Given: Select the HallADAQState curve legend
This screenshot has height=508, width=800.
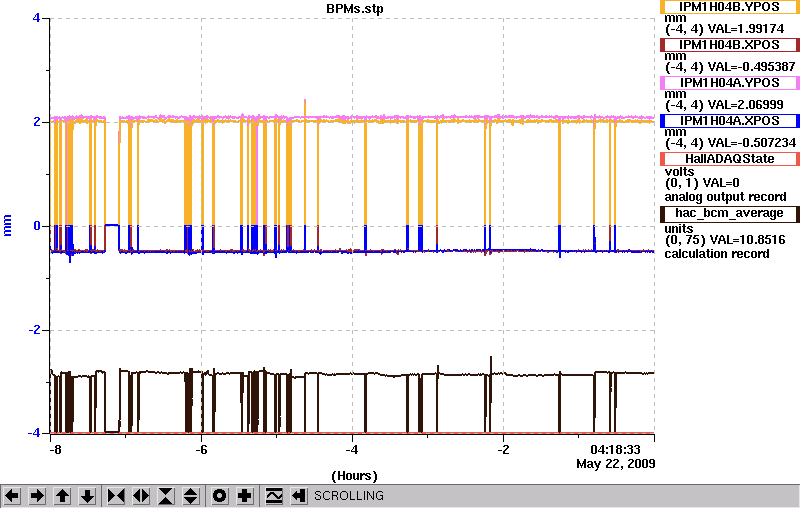Looking at the screenshot, I should pyautogui.click(x=729, y=159).
